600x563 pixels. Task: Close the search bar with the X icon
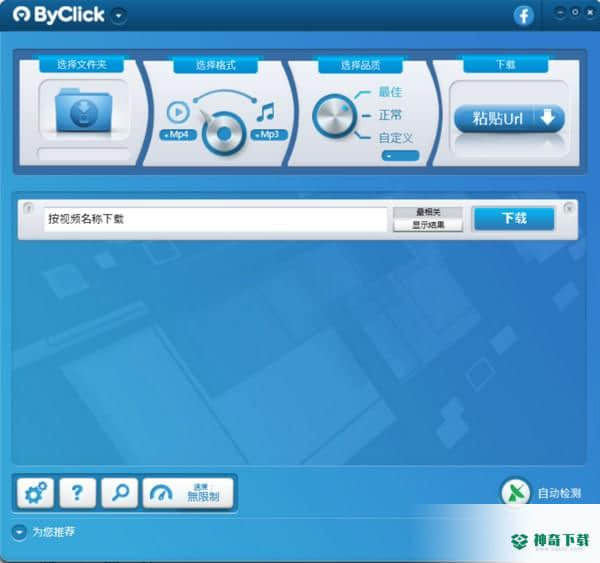point(569,208)
